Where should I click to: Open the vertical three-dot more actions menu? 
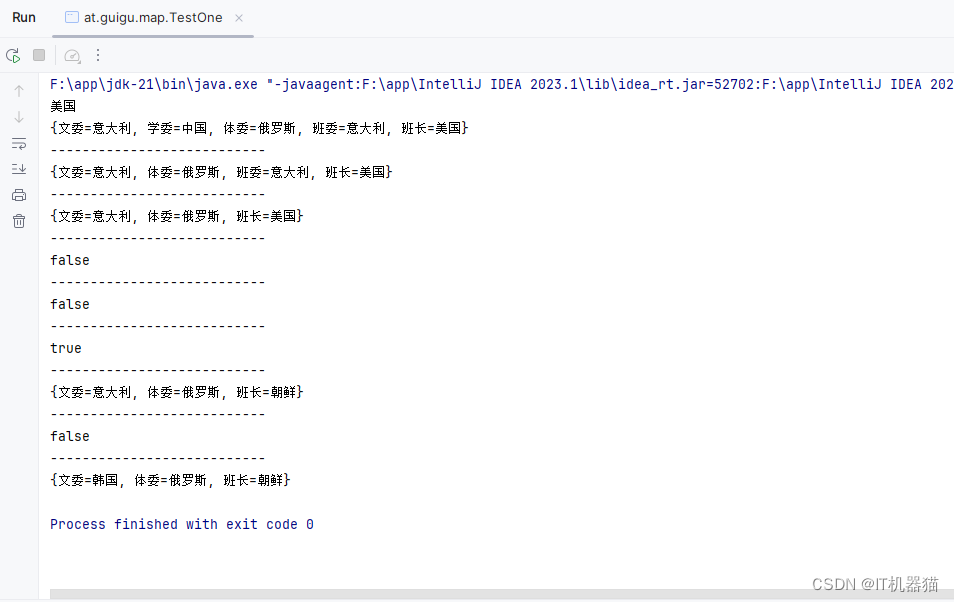pyautogui.click(x=98, y=55)
